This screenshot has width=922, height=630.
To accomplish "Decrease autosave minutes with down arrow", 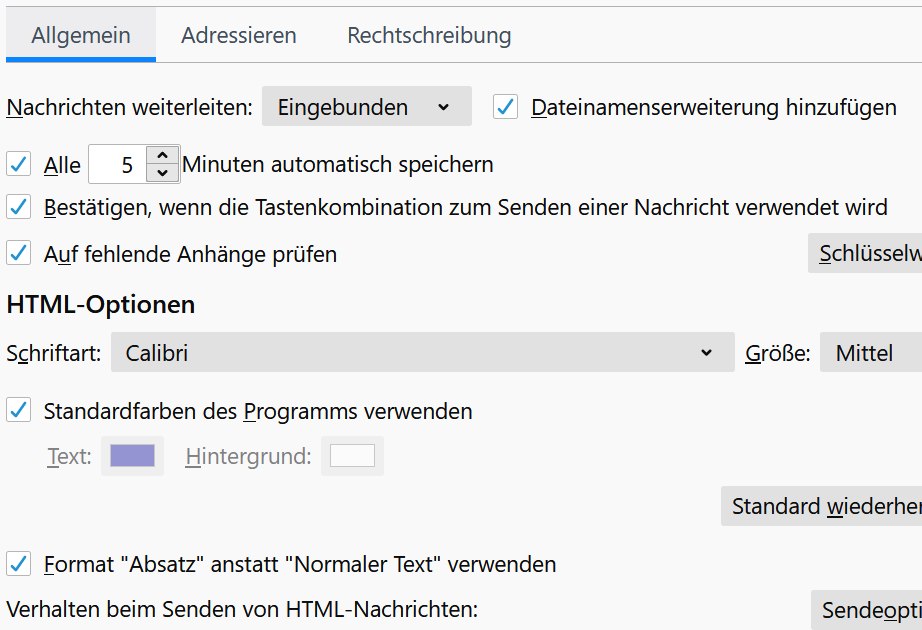I will click(x=162, y=173).
